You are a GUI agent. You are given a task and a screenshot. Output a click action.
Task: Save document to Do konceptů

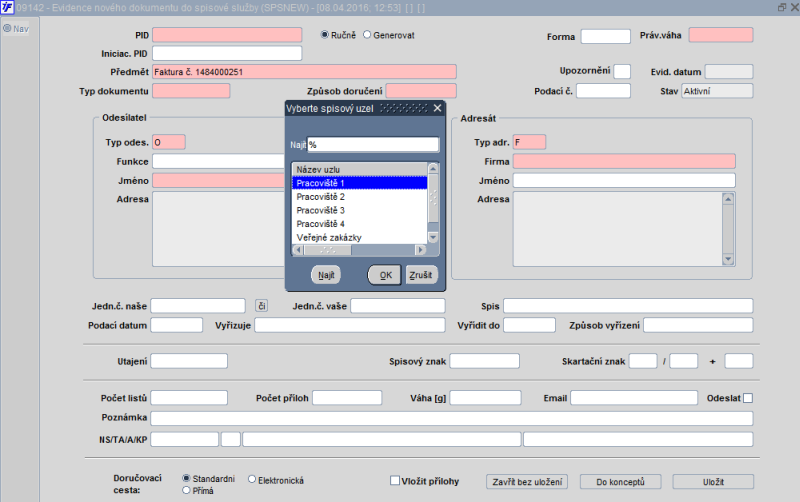(620, 482)
